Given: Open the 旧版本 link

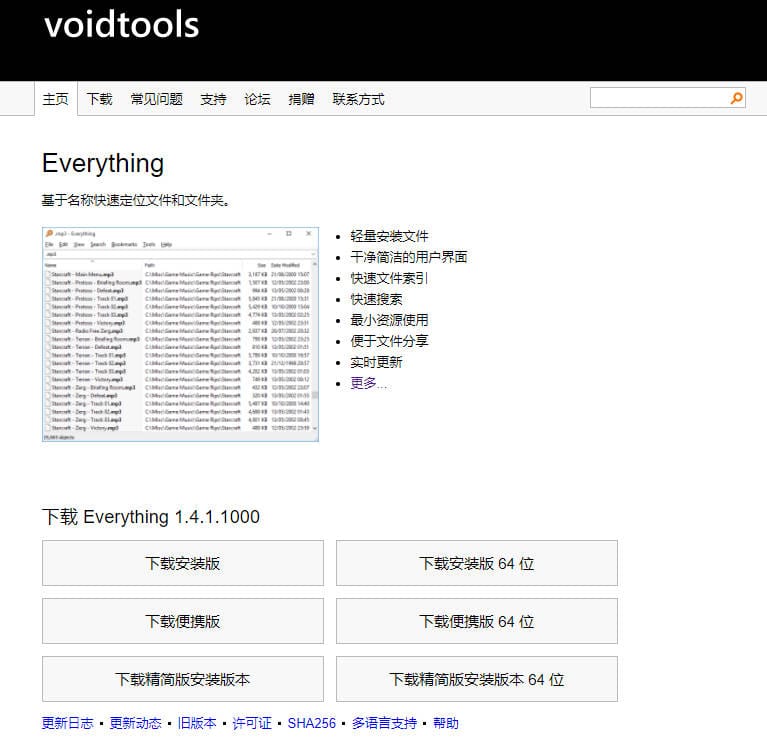Looking at the screenshot, I should pyautogui.click(x=197, y=723).
